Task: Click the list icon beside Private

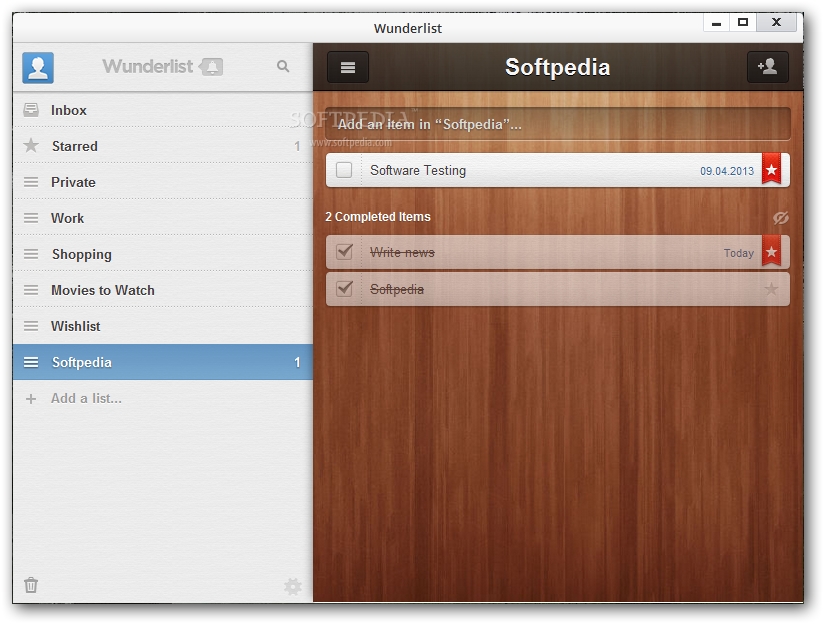Action: tap(31, 182)
